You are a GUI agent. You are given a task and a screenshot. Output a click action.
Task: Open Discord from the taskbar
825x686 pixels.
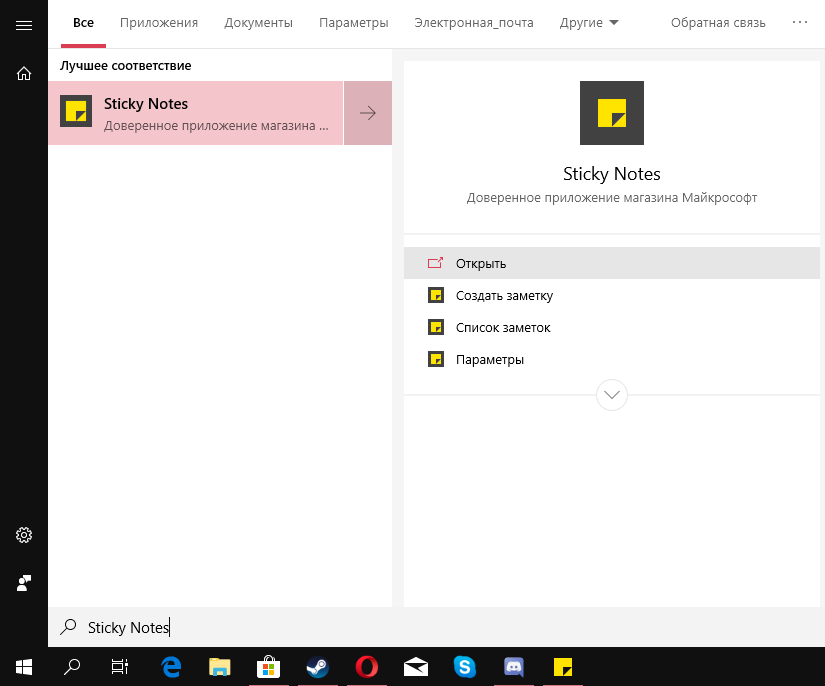(514, 666)
